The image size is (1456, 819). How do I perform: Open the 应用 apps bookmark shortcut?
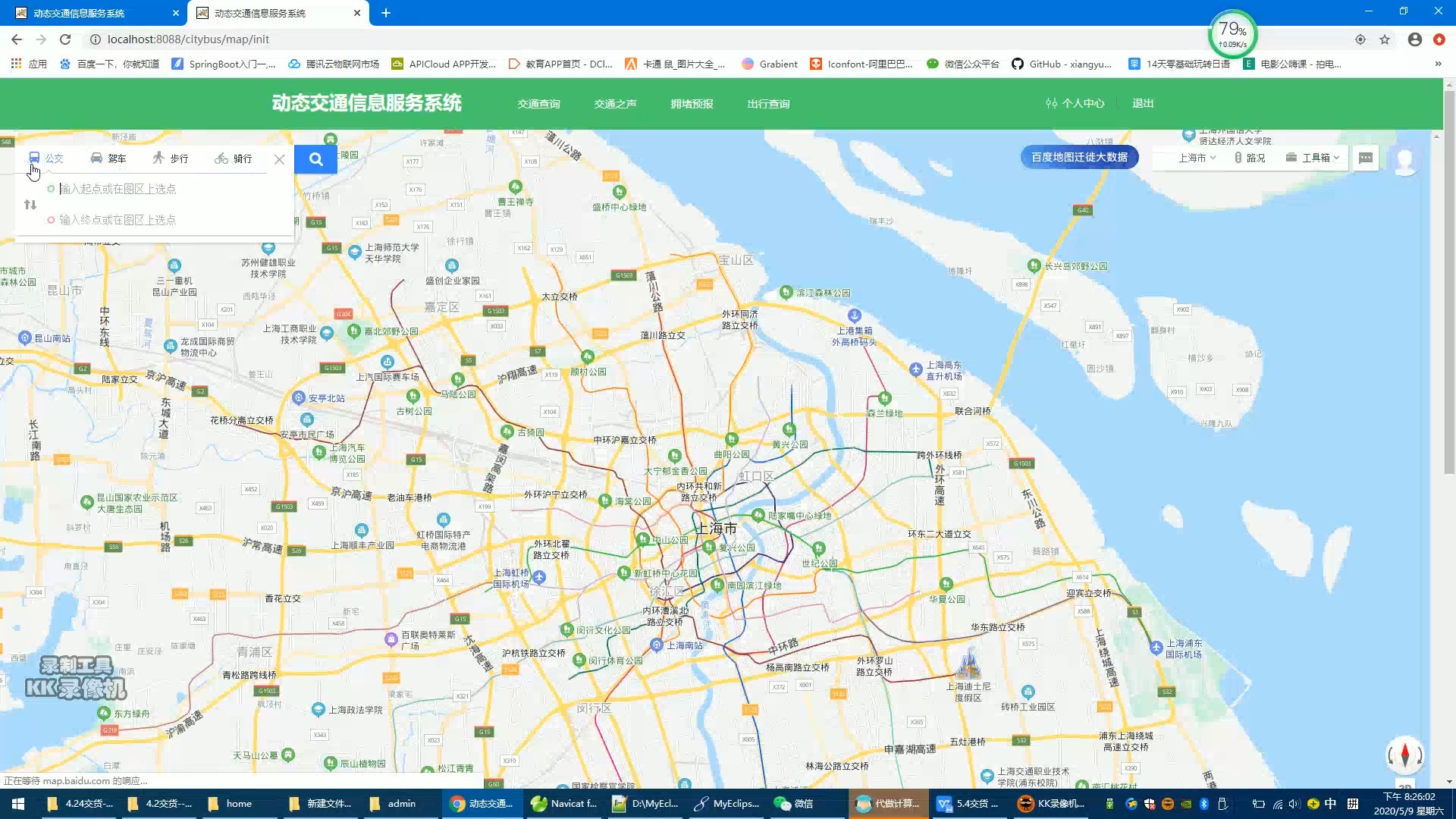tap(29, 64)
